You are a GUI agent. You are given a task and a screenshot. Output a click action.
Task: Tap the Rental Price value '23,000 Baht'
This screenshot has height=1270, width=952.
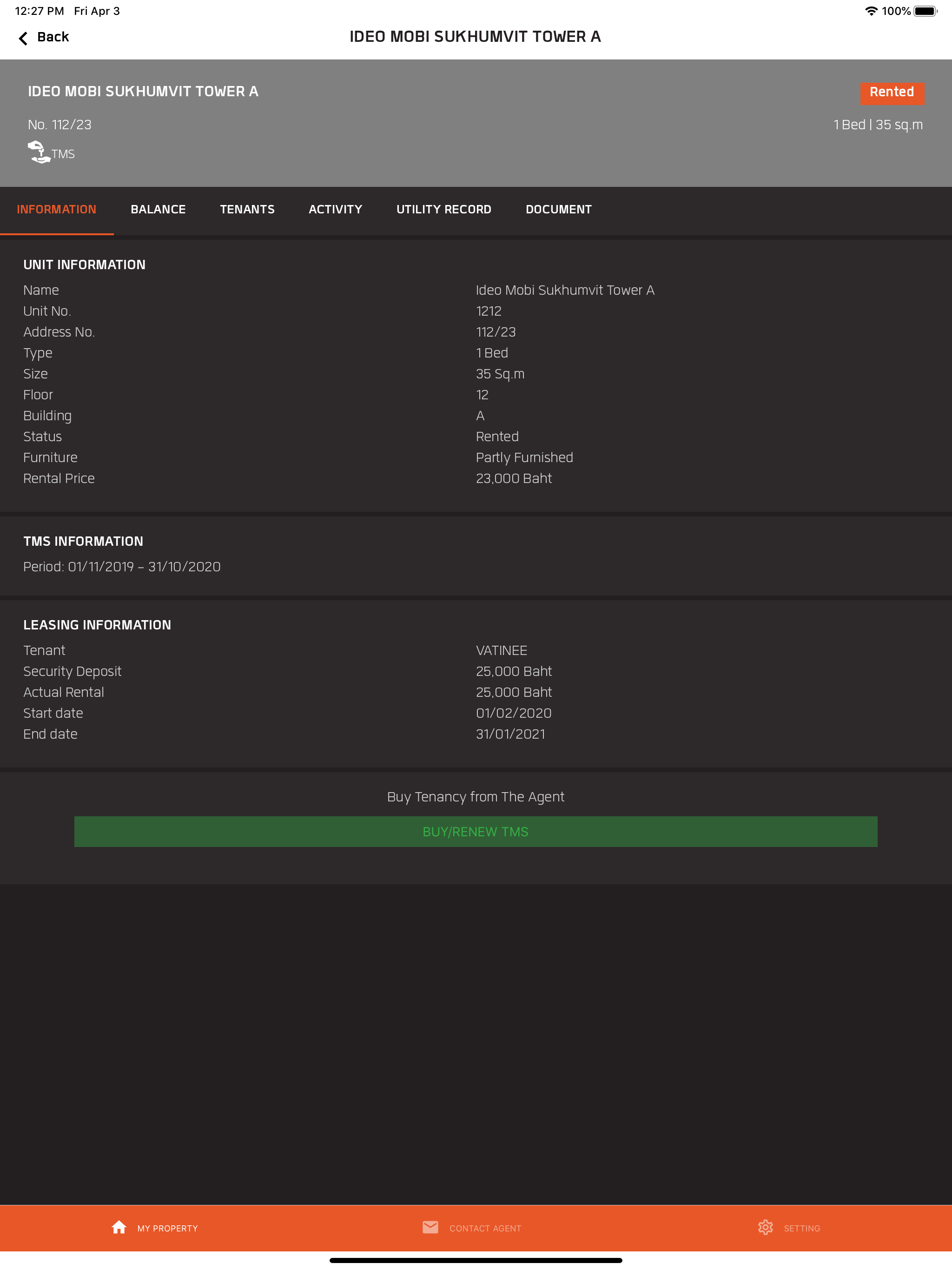coord(514,478)
